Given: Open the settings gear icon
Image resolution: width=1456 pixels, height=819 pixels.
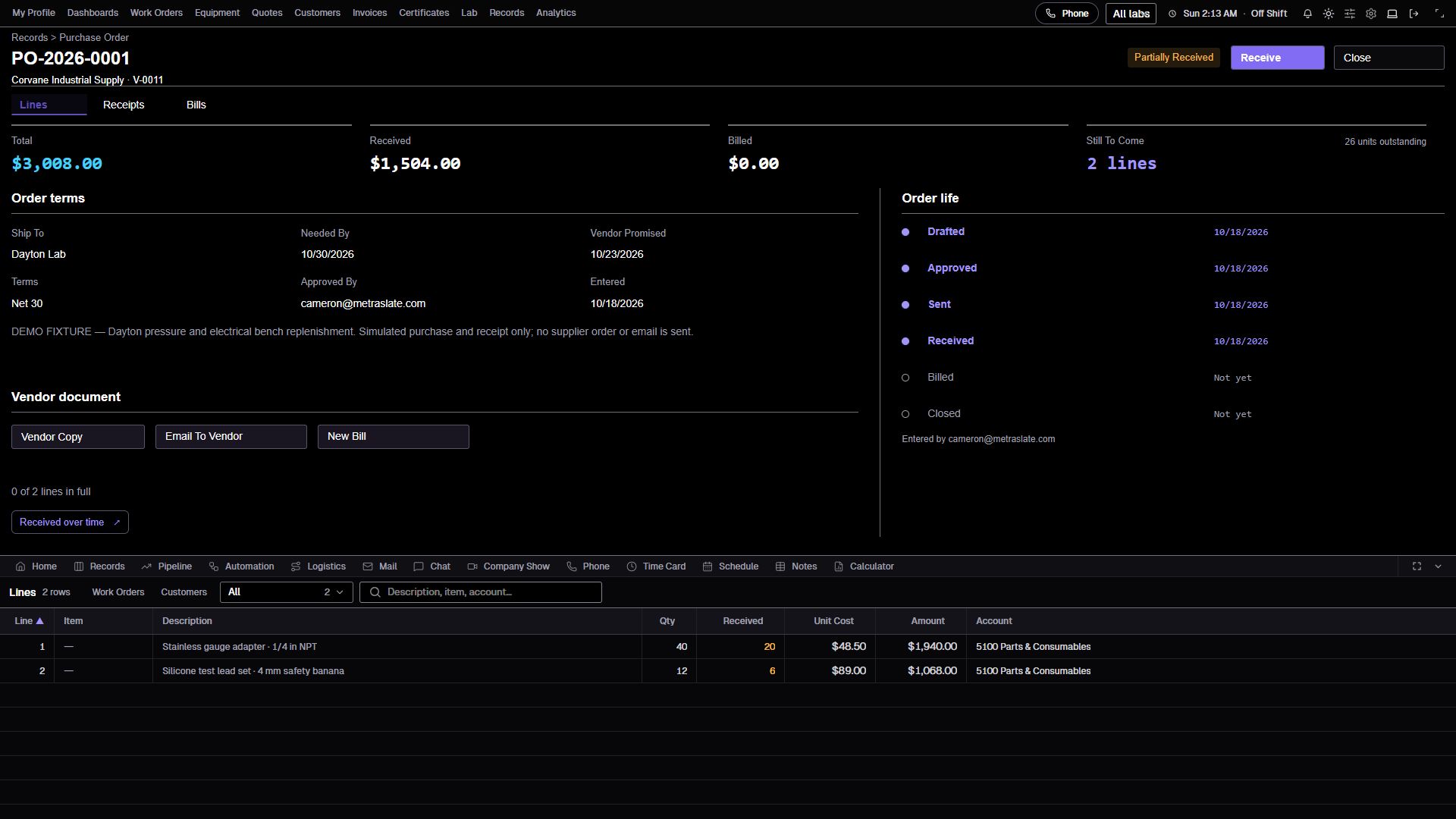Looking at the screenshot, I should click(1371, 14).
